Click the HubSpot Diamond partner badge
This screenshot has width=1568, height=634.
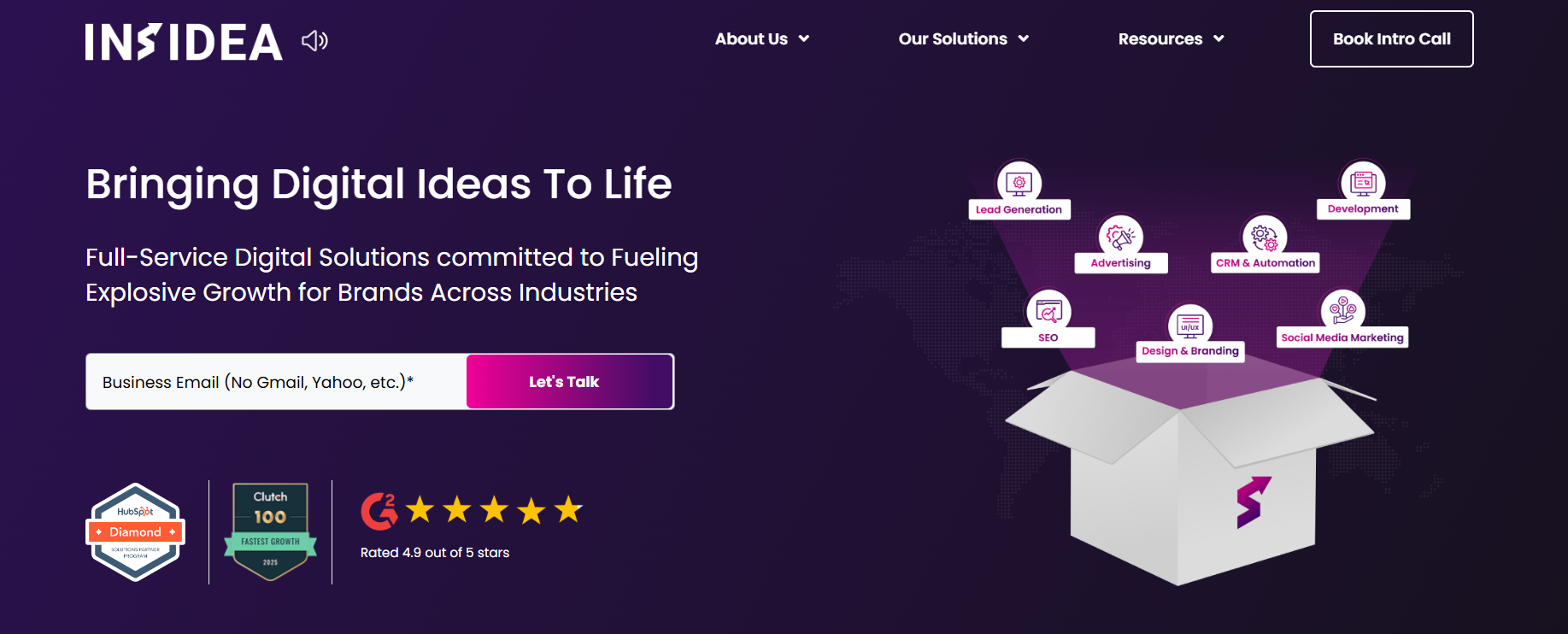pos(136,531)
